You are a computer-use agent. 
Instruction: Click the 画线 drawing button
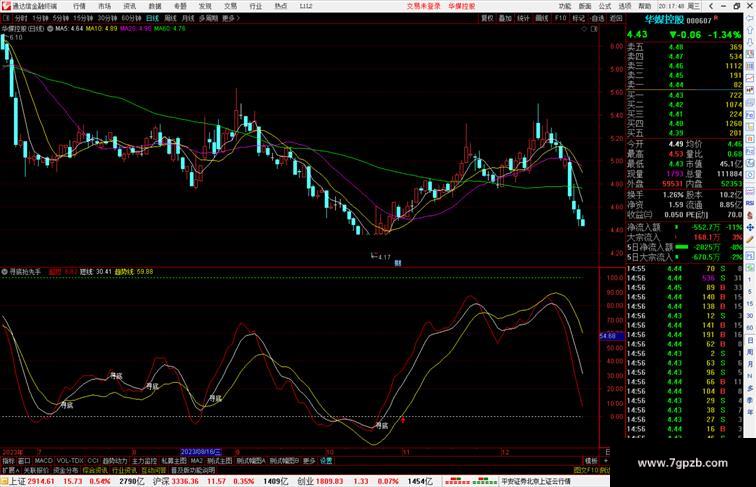[542, 18]
